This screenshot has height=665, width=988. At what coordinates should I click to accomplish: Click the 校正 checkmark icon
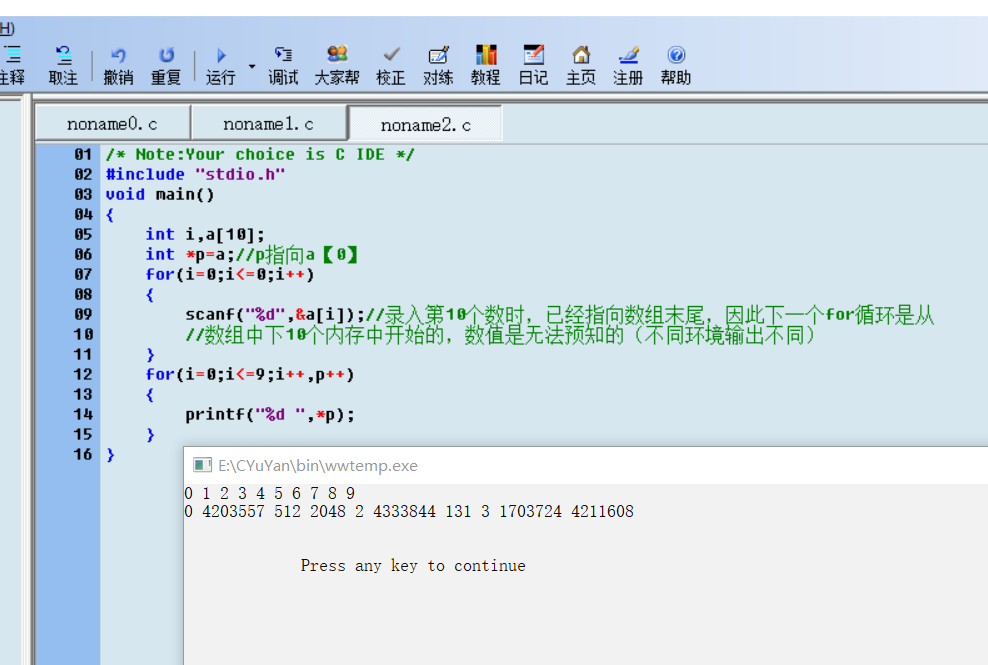(391, 65)
